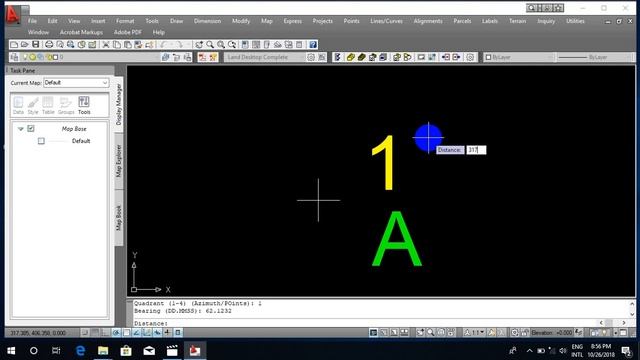Click the Plot printer icon
The width and height of the screenshot is (640, 360).
pos(49,44)
